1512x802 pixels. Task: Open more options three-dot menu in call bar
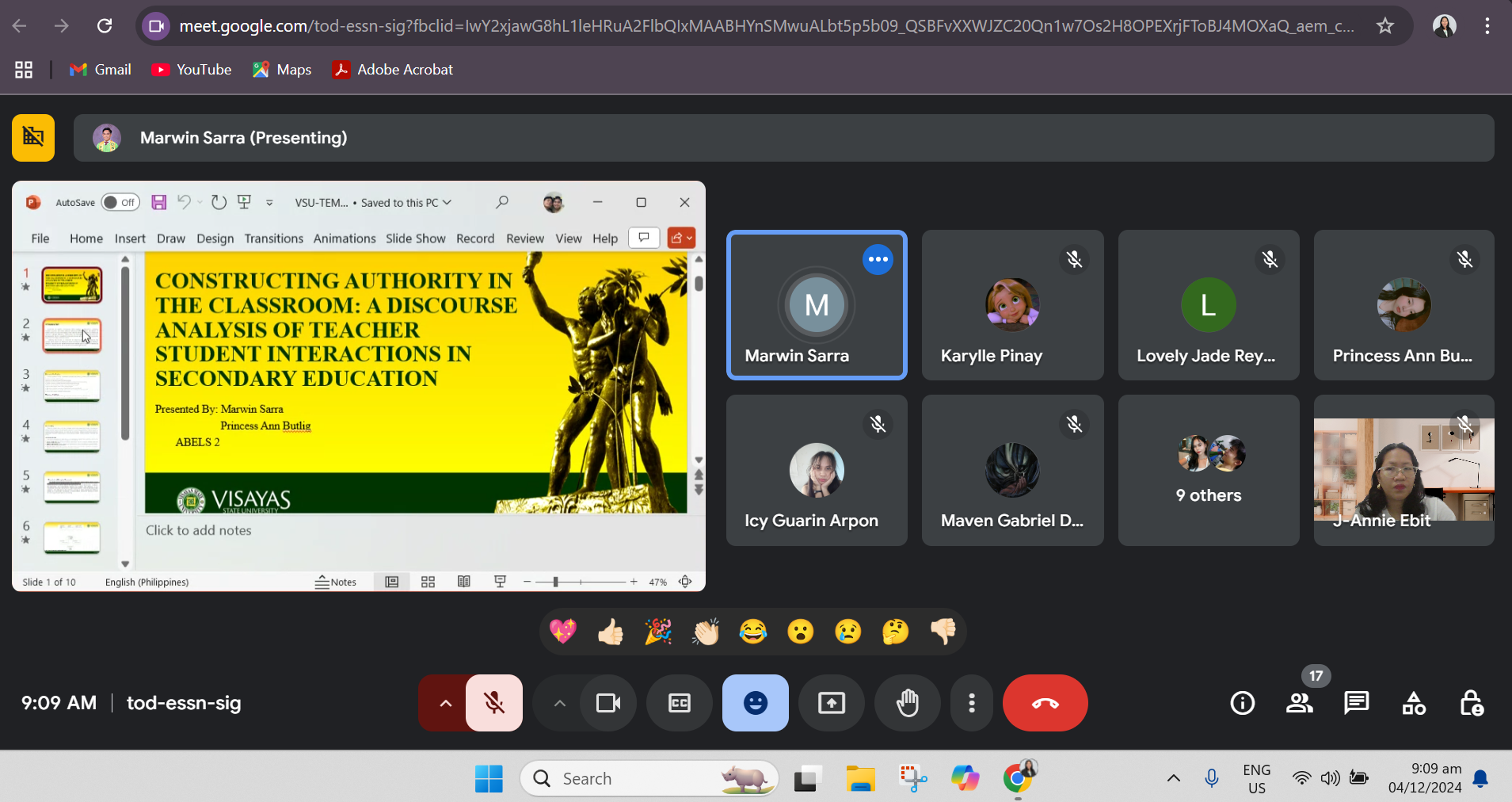(x=971, y=703)
